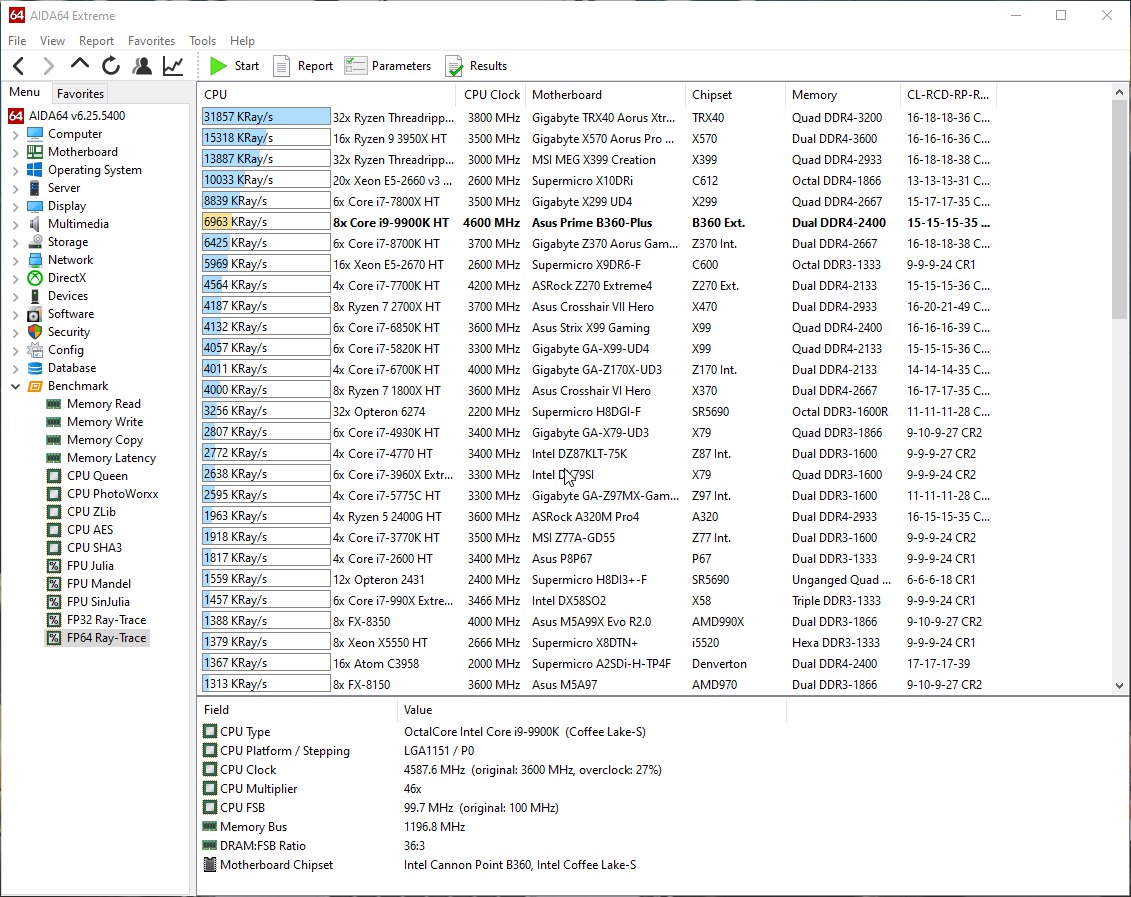Select the CPU SHA3 benchmark icon
The height and width of the screenshot is (897, 1131).
coord(53,548)
